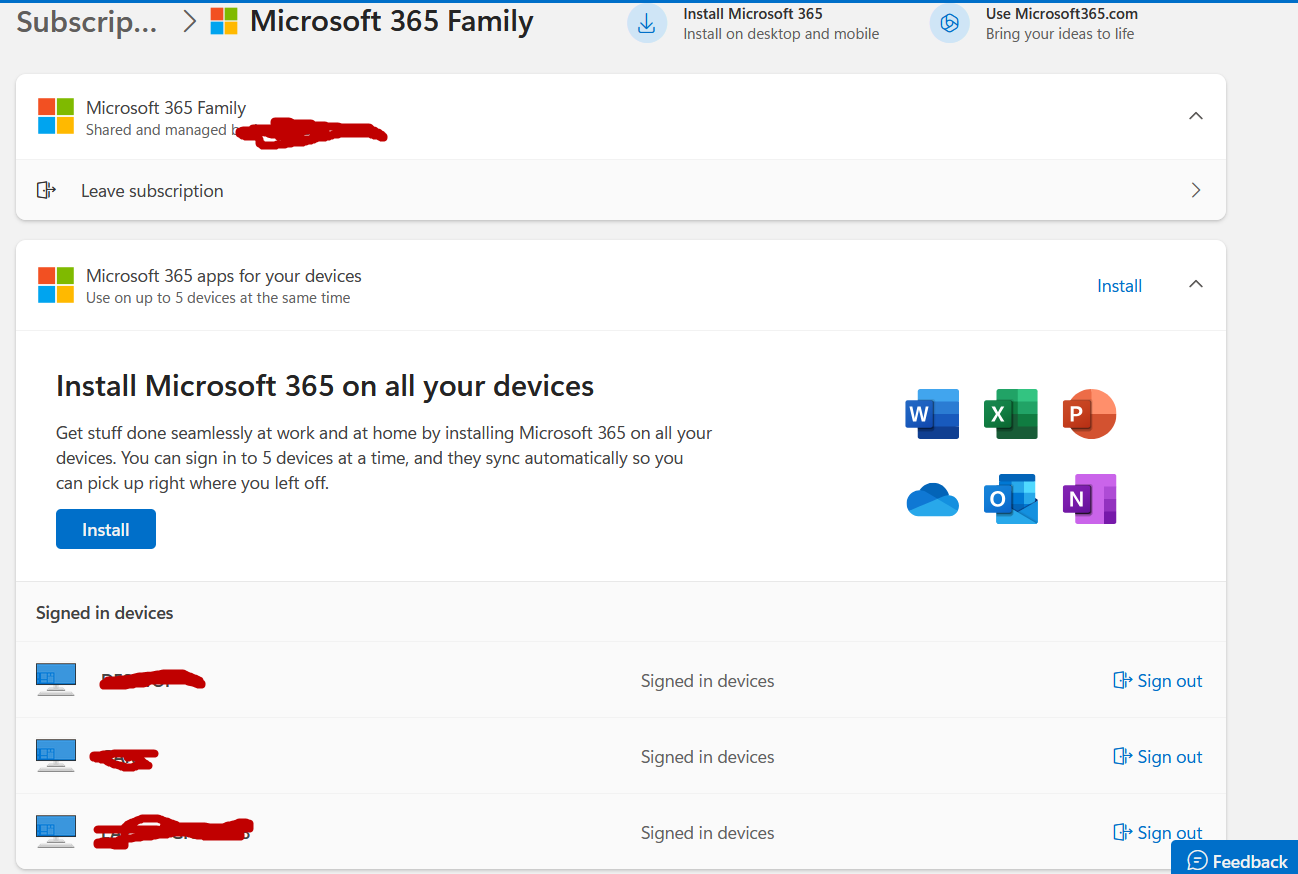Click the Outlook app icon
The height and width of the screenshot is (874, 1298).
(1010, 499)
